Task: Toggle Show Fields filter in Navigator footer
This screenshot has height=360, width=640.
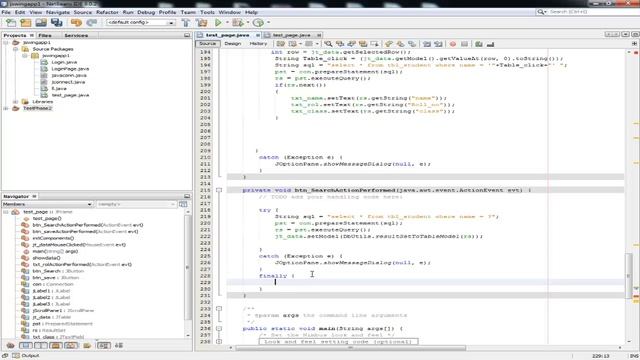Action: click(x=26, y=346)
